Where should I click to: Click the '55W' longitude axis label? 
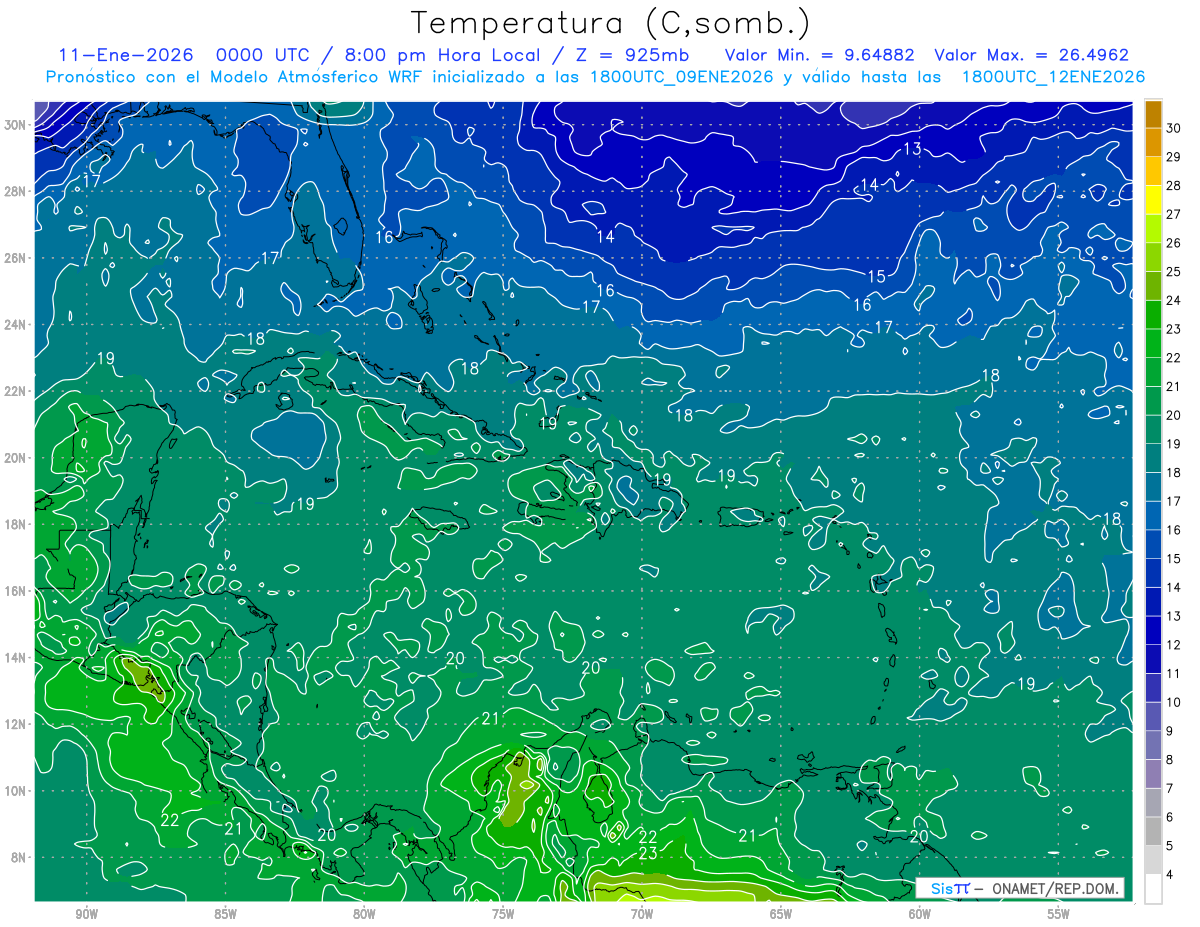pos(1059,915)
